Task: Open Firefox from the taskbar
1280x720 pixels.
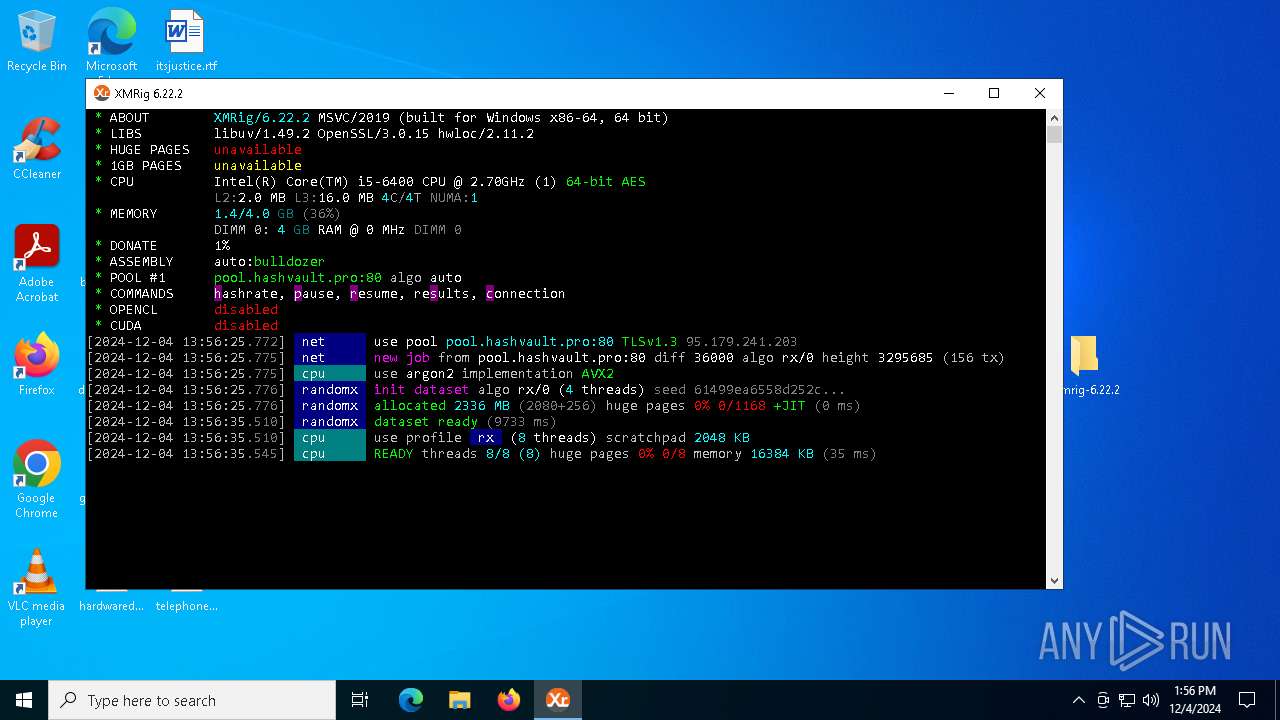Action: [509, 700]
